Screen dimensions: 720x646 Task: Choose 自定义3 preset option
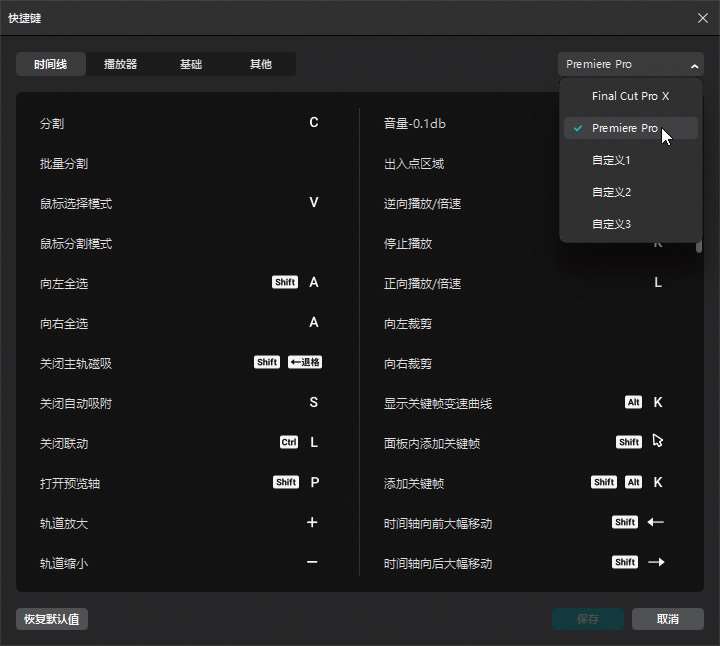pos(611,225)
